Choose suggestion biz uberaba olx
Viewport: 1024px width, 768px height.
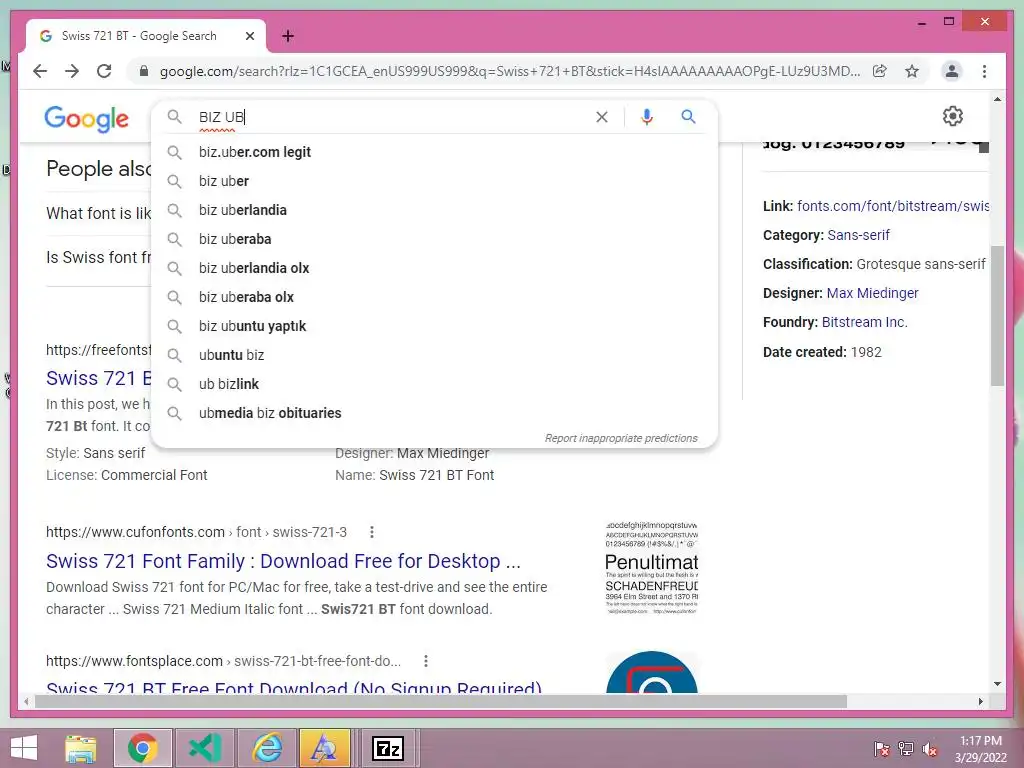coord(434,297)
